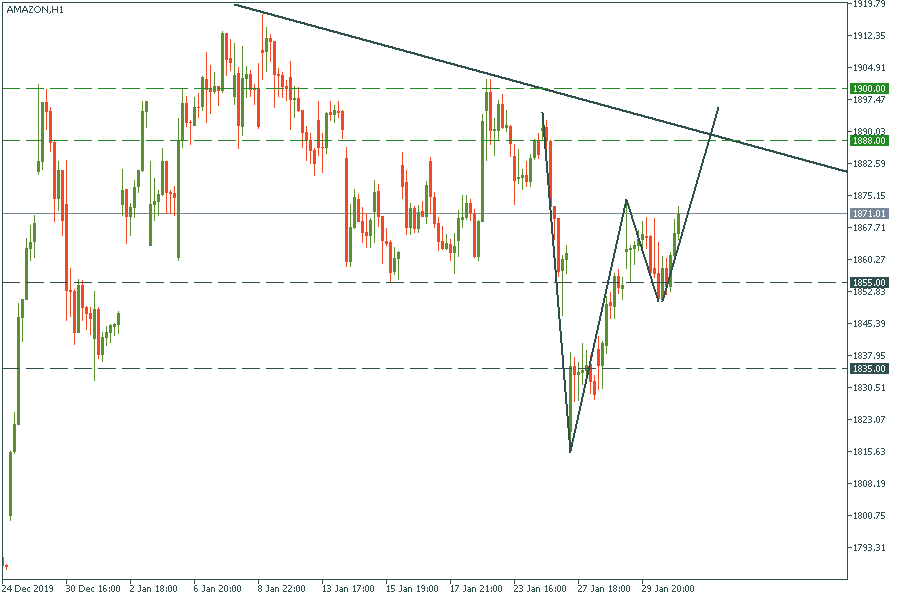Image resolution: width=900 pixels, height=600 pixels.
Task: Click the 24 Dec 2019 date label
Action: 29,589
